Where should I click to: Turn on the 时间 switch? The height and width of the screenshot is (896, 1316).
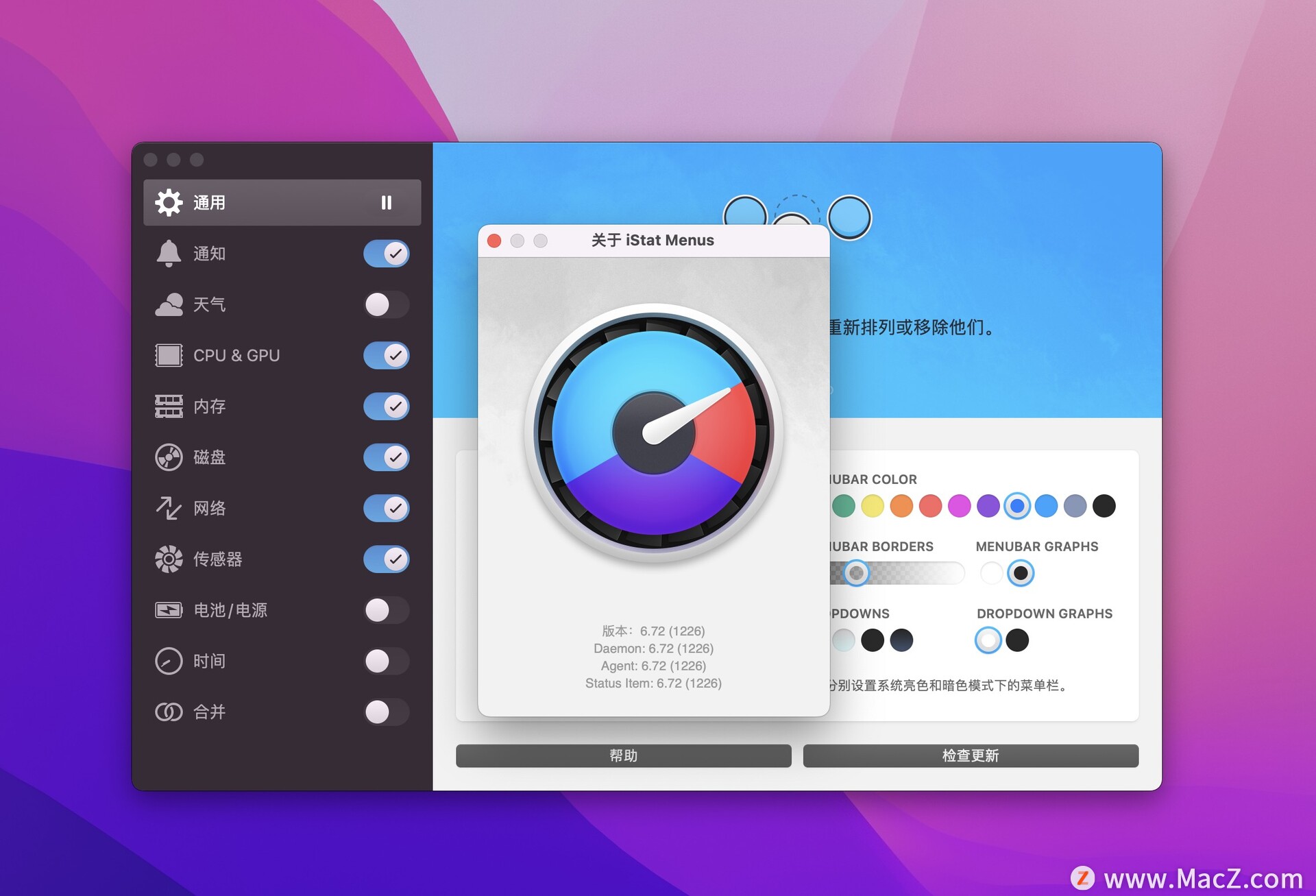pyautogui.click(x=387, y=661)
